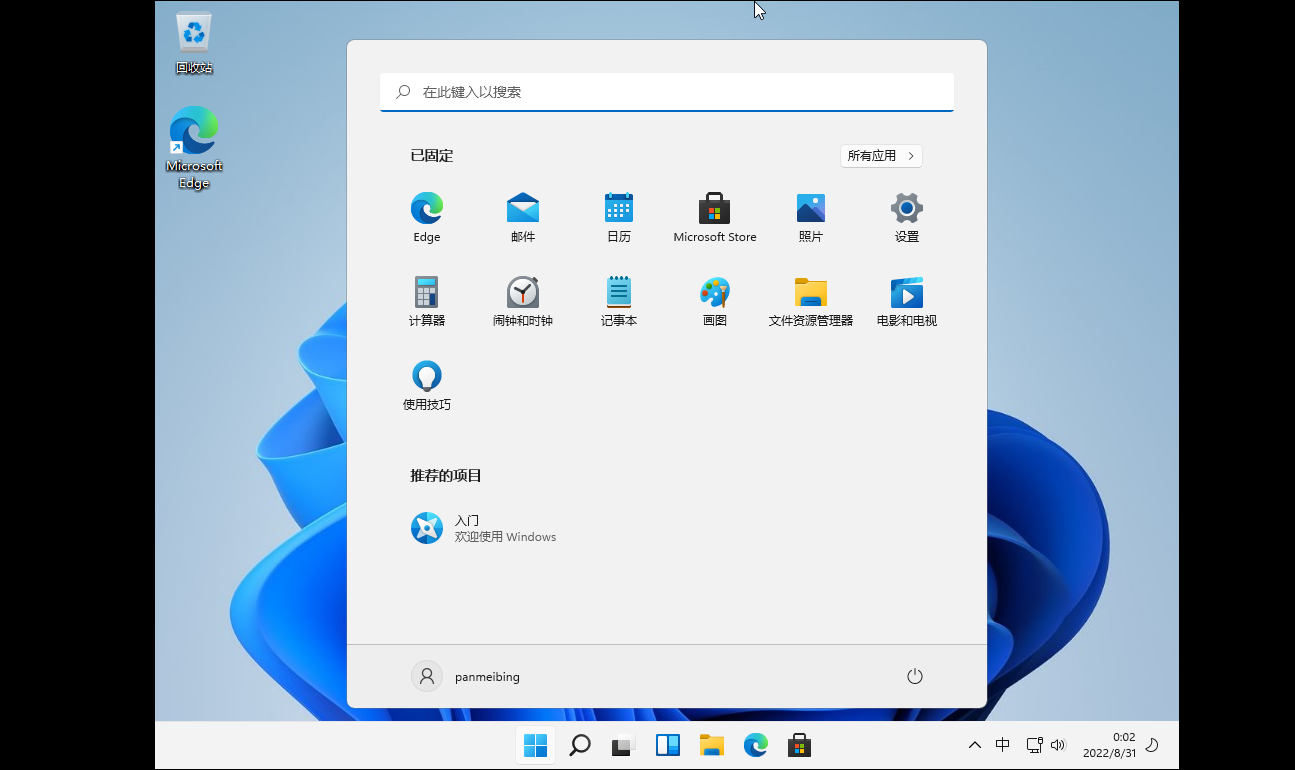Open 记事本 notepad
1295x770 pixels.
(x=619, y=302)
